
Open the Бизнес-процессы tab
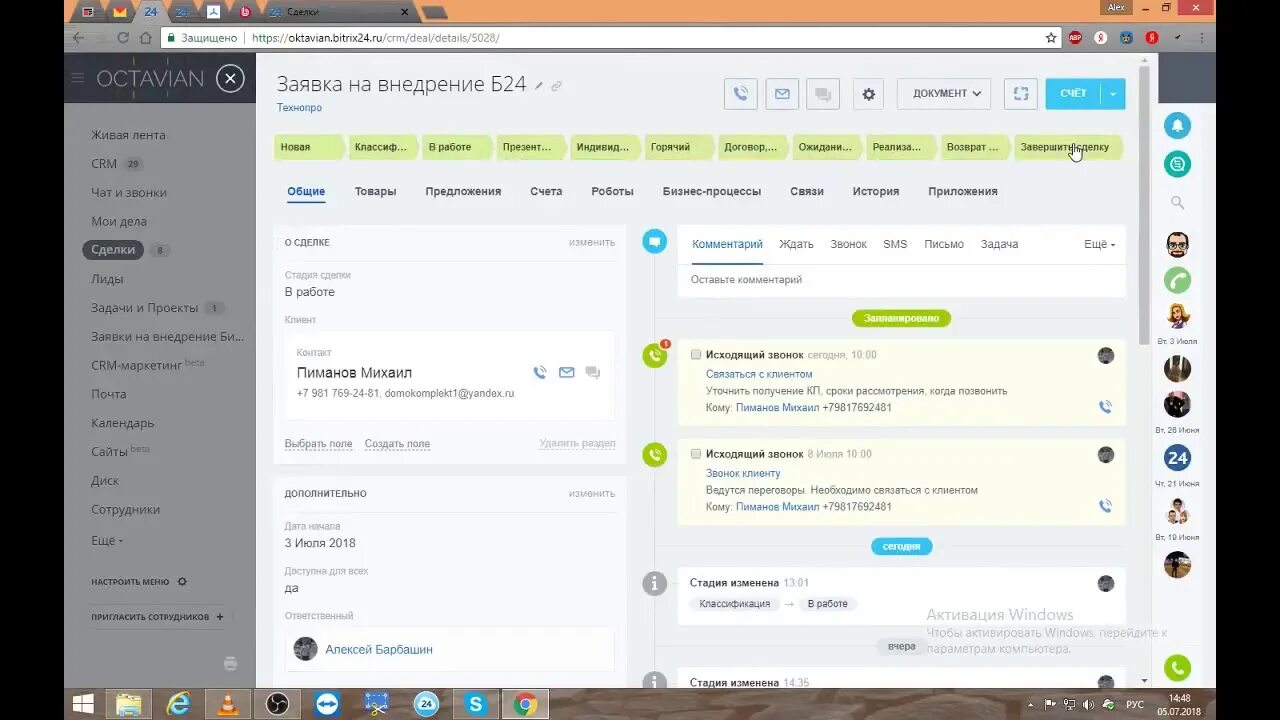(x=712, y=191)
